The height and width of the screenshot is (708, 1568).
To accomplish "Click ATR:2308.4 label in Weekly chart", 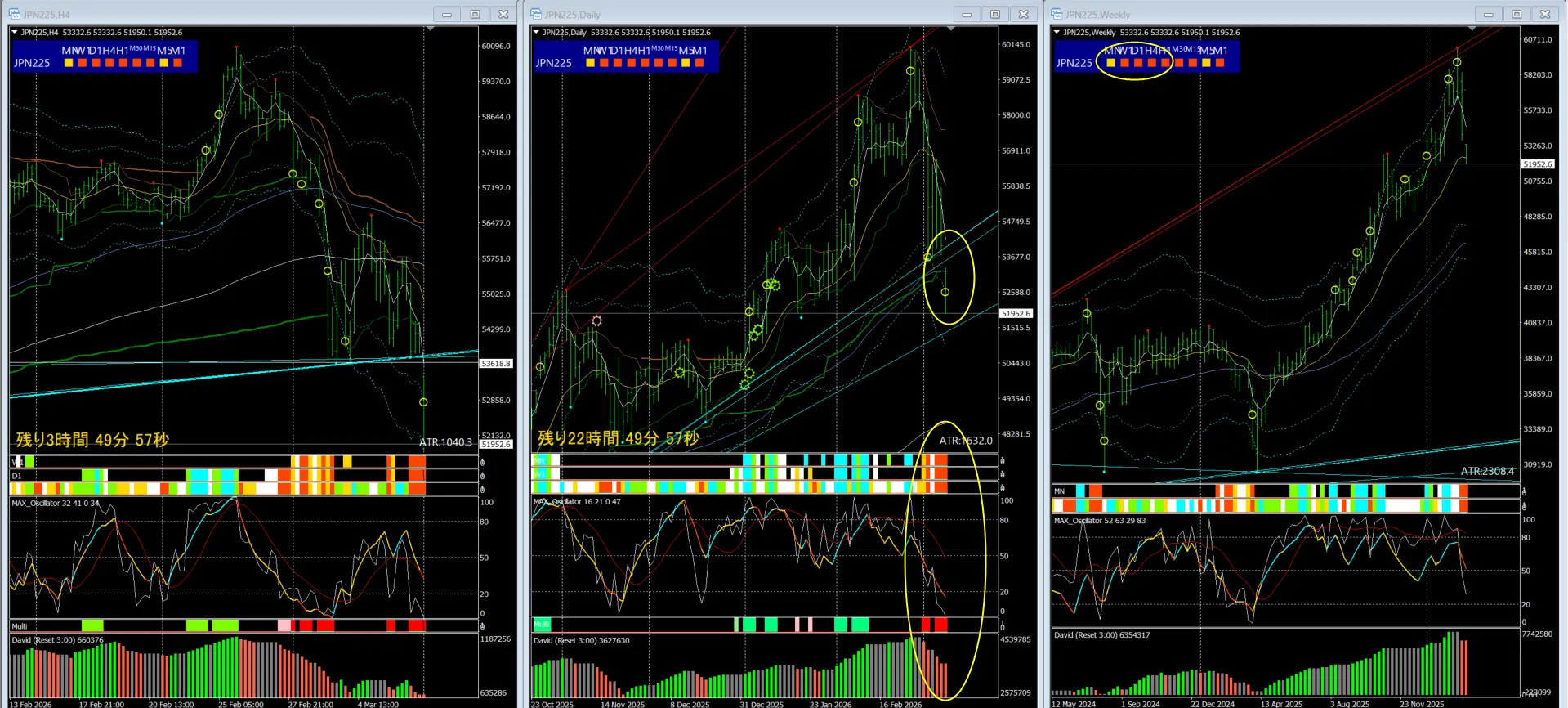I will 1487,471.
